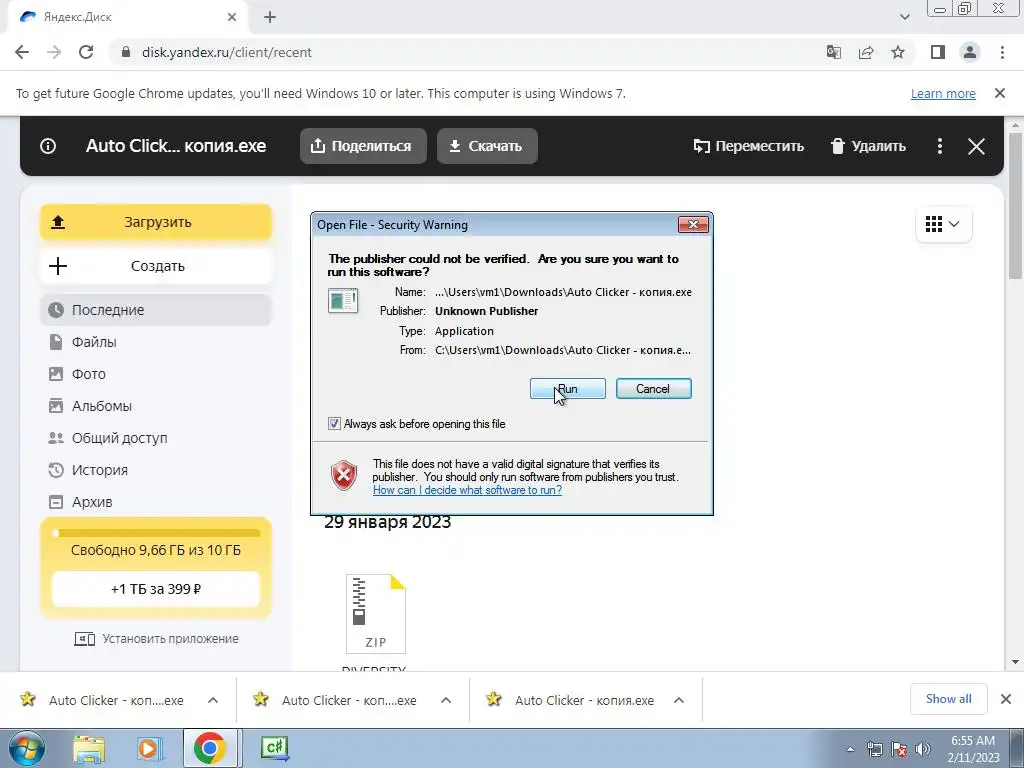The width and height of the screenshot is (1024, 768).
Task: Open the Windows Start menu
Action: [27, 748]
